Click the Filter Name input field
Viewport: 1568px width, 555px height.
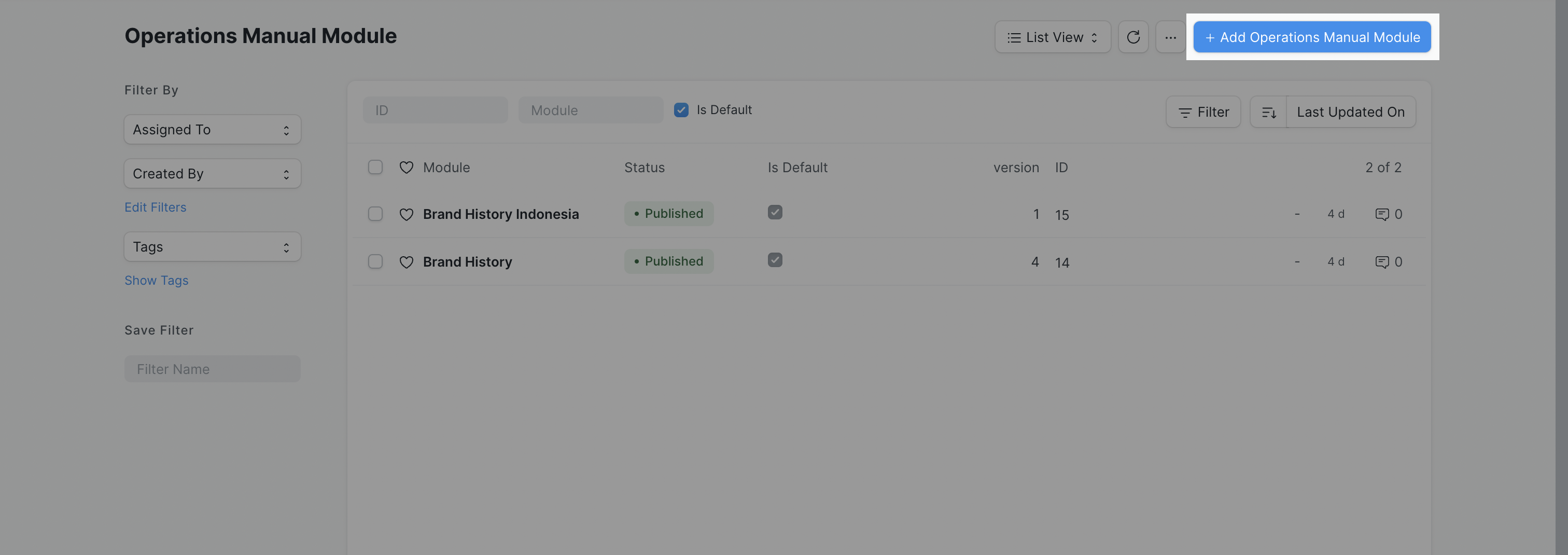(213, 369)
